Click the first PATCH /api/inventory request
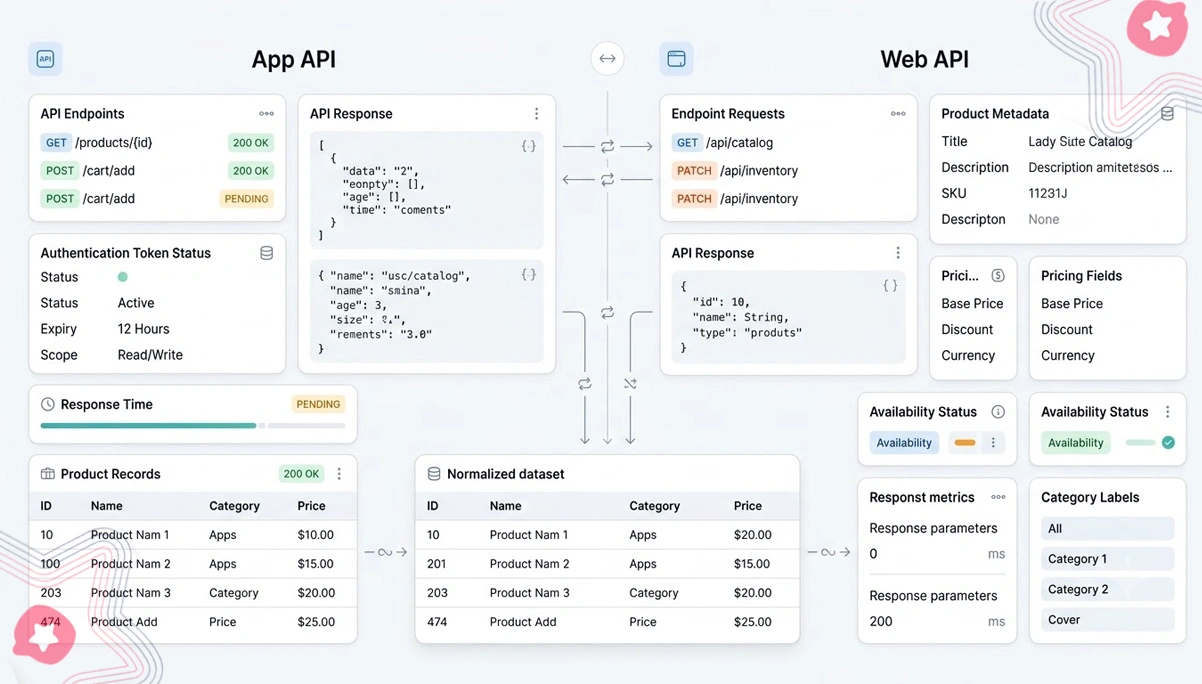Screen dimensions: 1202x684 coord(735,171)
